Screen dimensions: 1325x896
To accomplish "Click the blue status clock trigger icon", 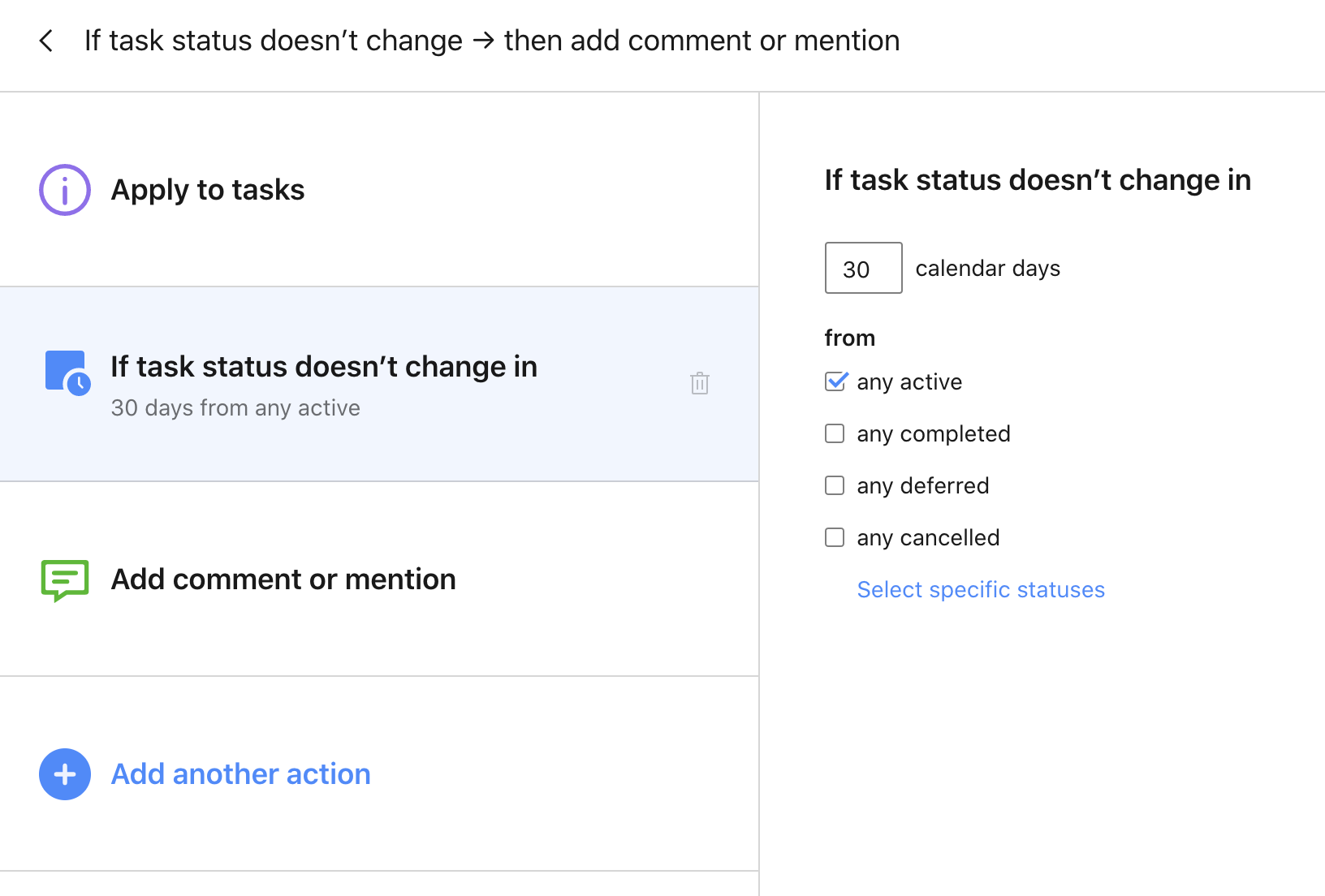I will pyautogui.click(x=67, y=373).
